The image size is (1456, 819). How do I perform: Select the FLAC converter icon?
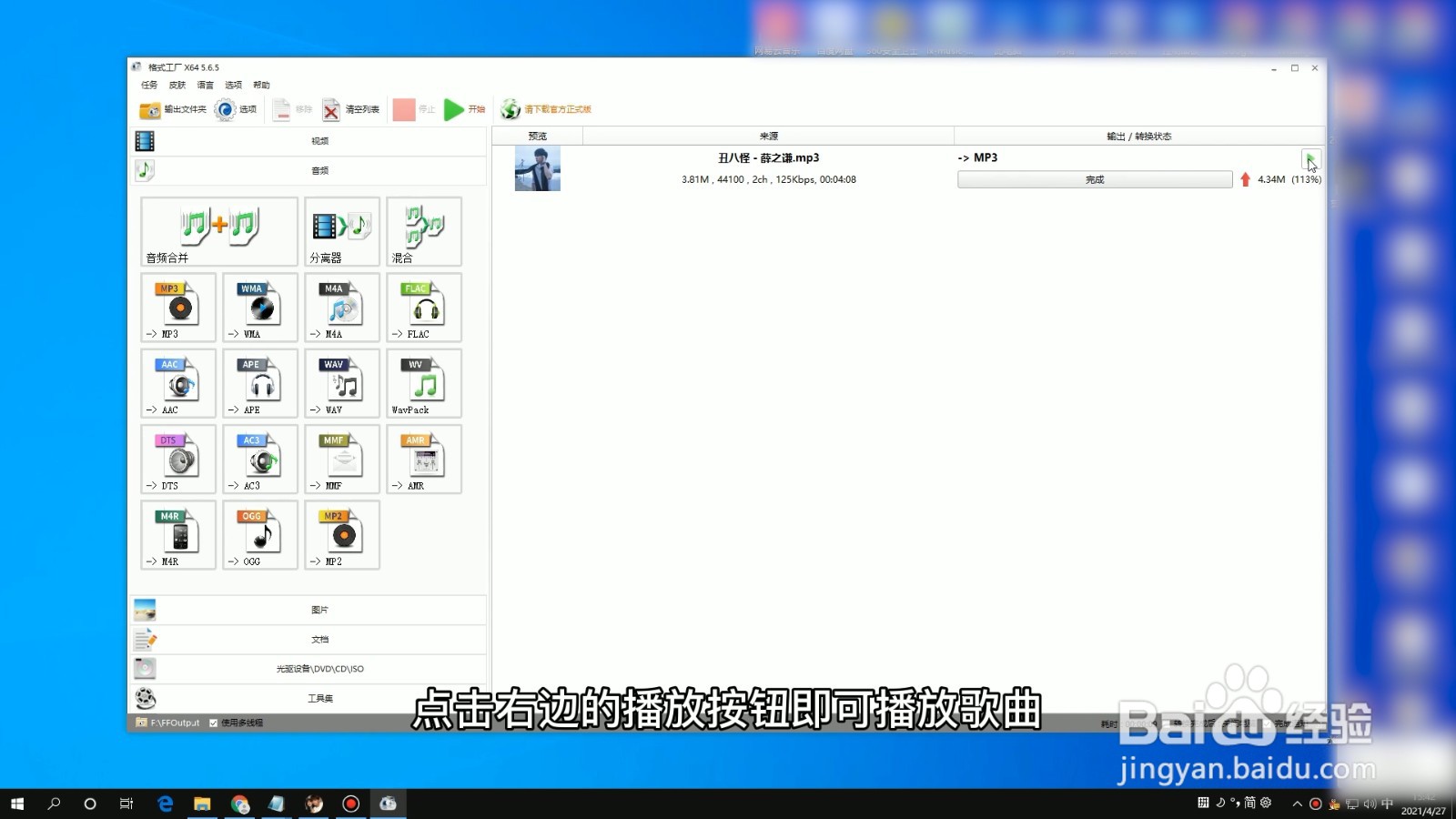pos(422,308)
